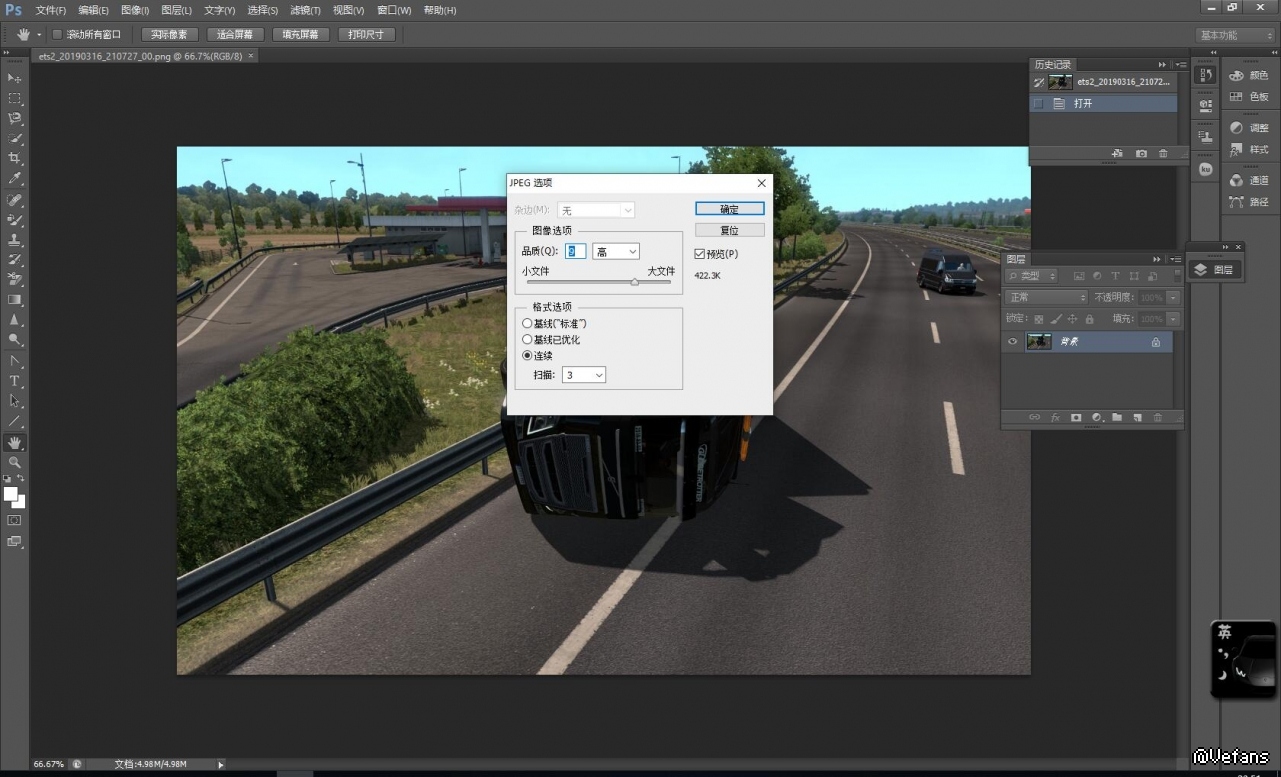Click the JPEG quality file size slider
Viewport: 1281px width, 777px height.
pyautogui.click(x=599, y=282)
